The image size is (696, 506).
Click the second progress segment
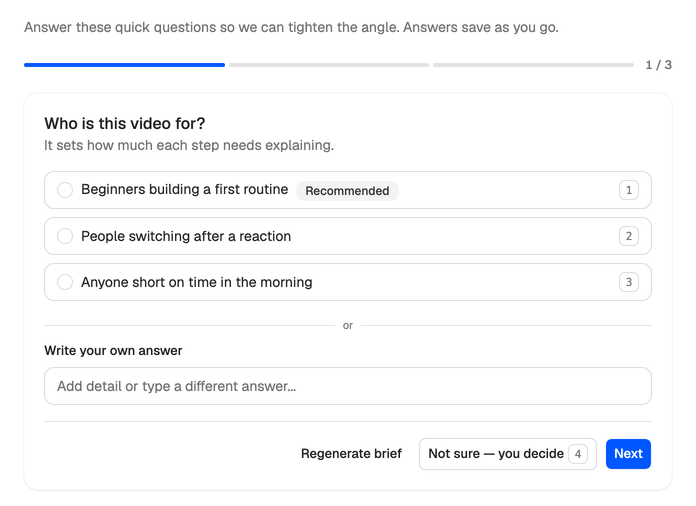pyautogui.click(x=329, y=65)
